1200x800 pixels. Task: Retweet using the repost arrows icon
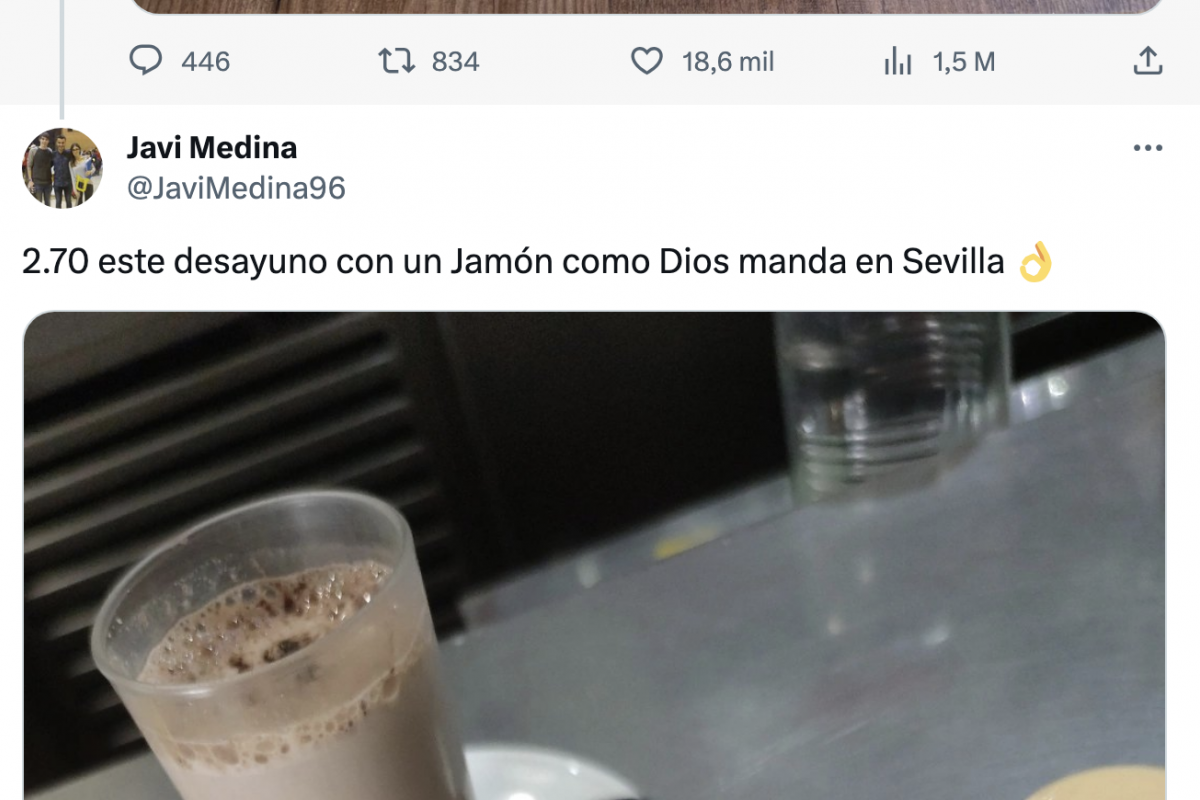pos(396,62)
